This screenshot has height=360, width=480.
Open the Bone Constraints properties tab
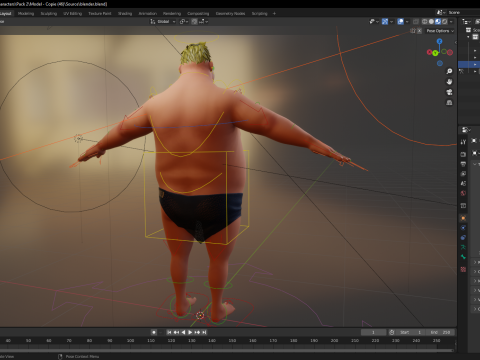pos(463,238)
